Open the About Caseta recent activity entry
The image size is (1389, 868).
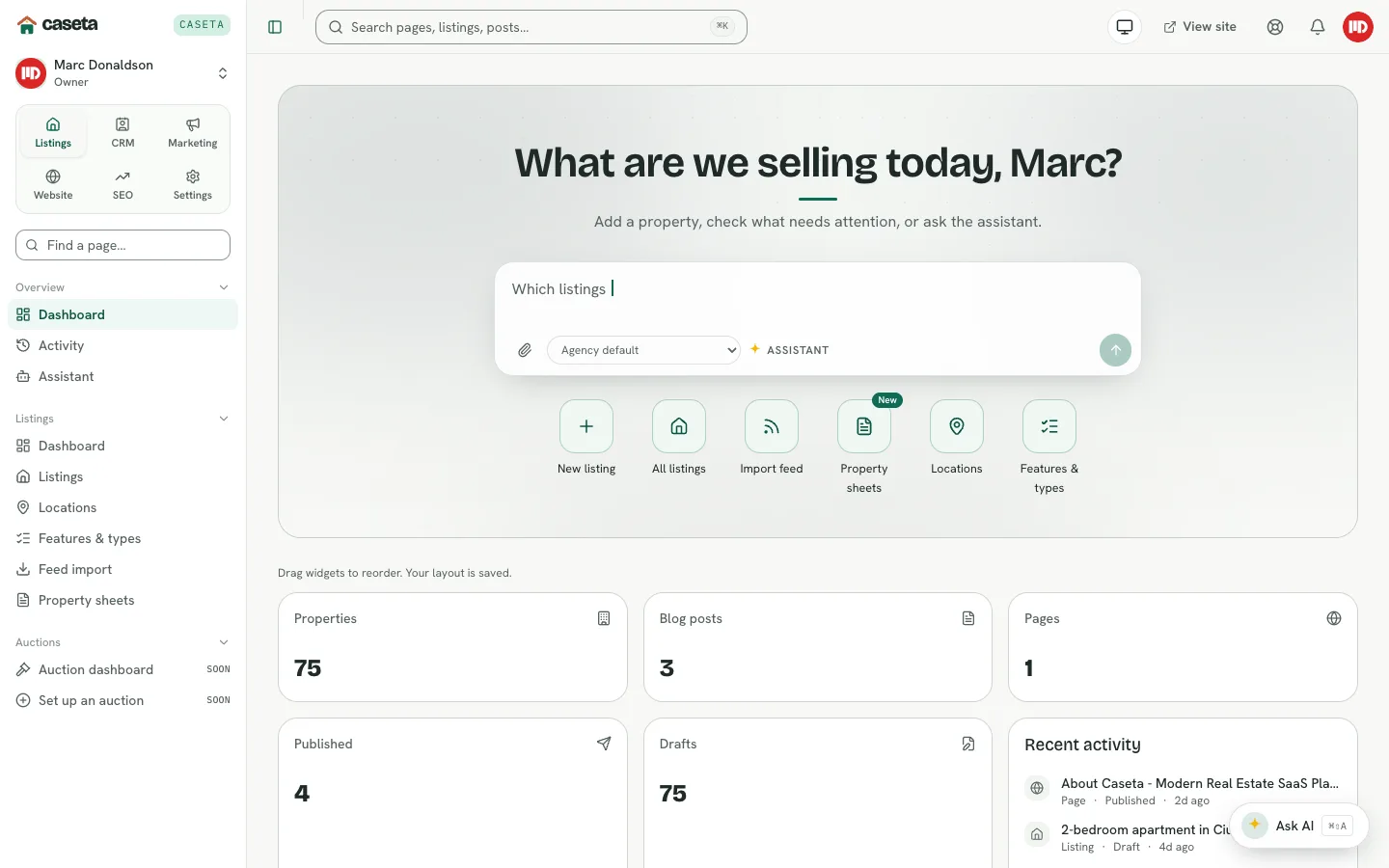[x=1183, y=791]
